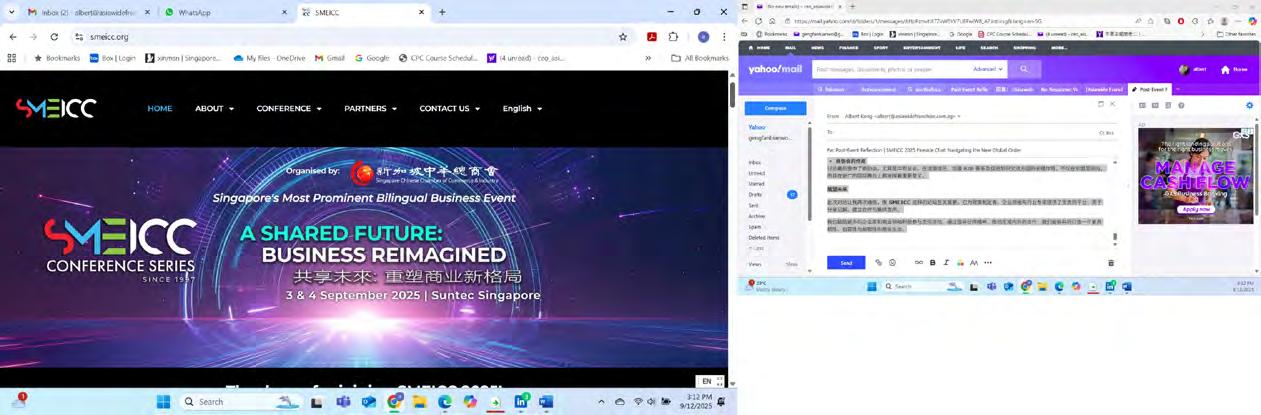
Task: Insert link in Yahoo compose toolbar
Action: click(919, 263)
